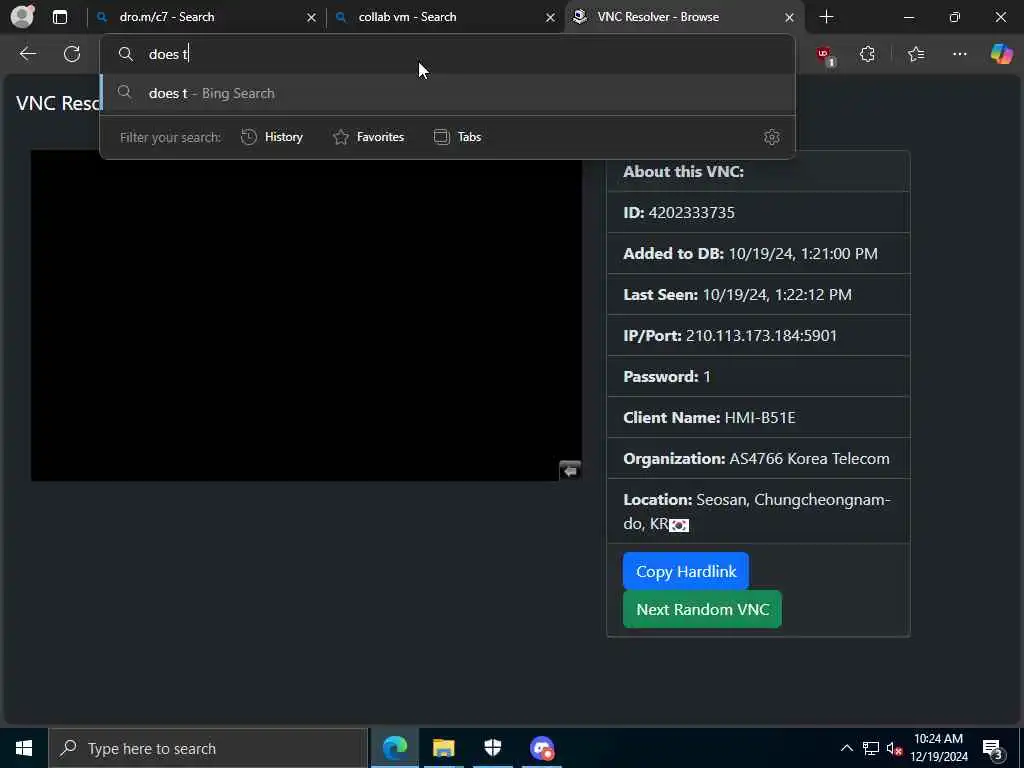Screen dimensions: 1024x768
Task: Open the Discord-like app in taskbar
Action: pos(542,748)
